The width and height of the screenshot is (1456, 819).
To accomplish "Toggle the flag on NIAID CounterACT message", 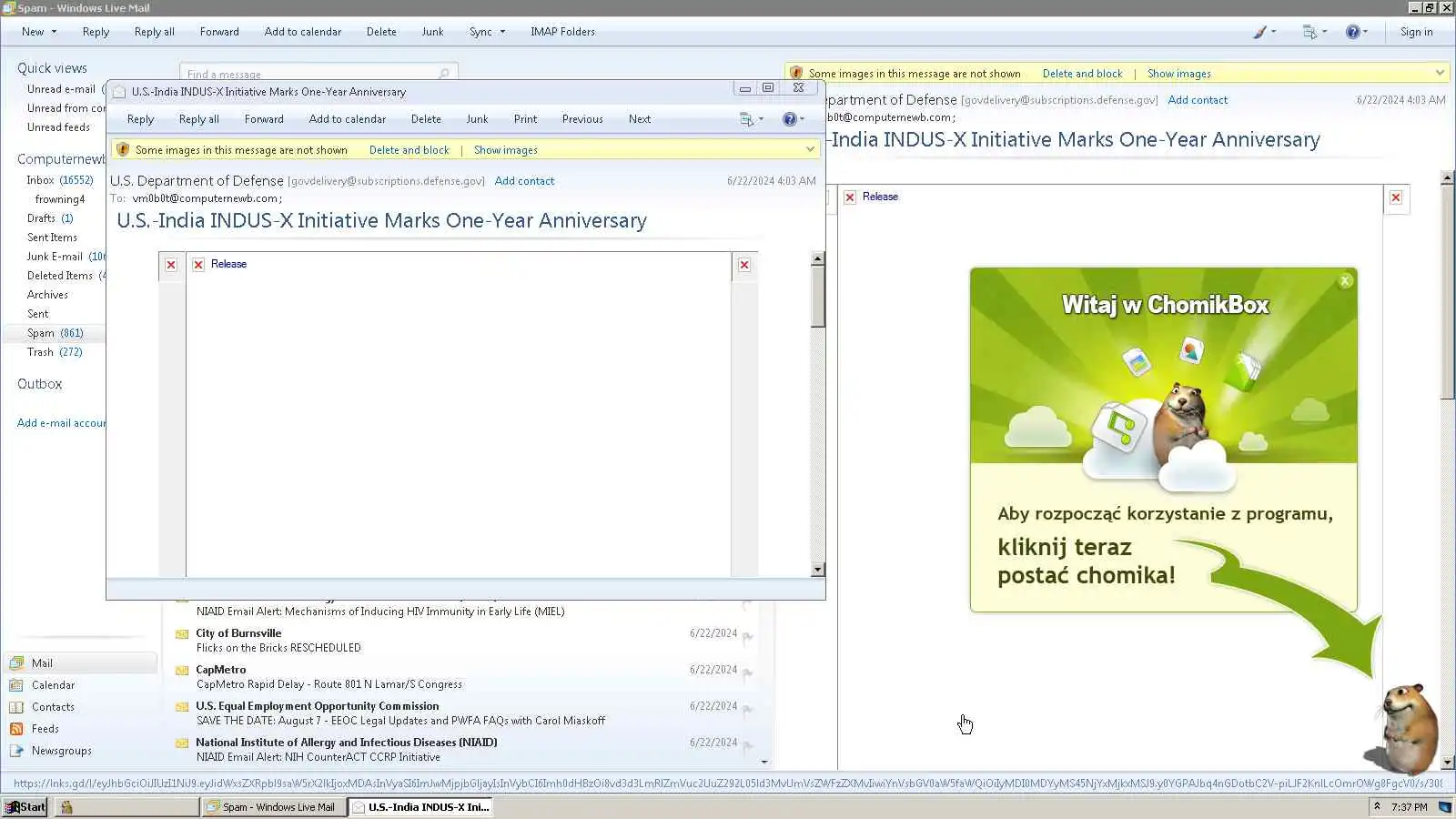I will pos(748,747).
